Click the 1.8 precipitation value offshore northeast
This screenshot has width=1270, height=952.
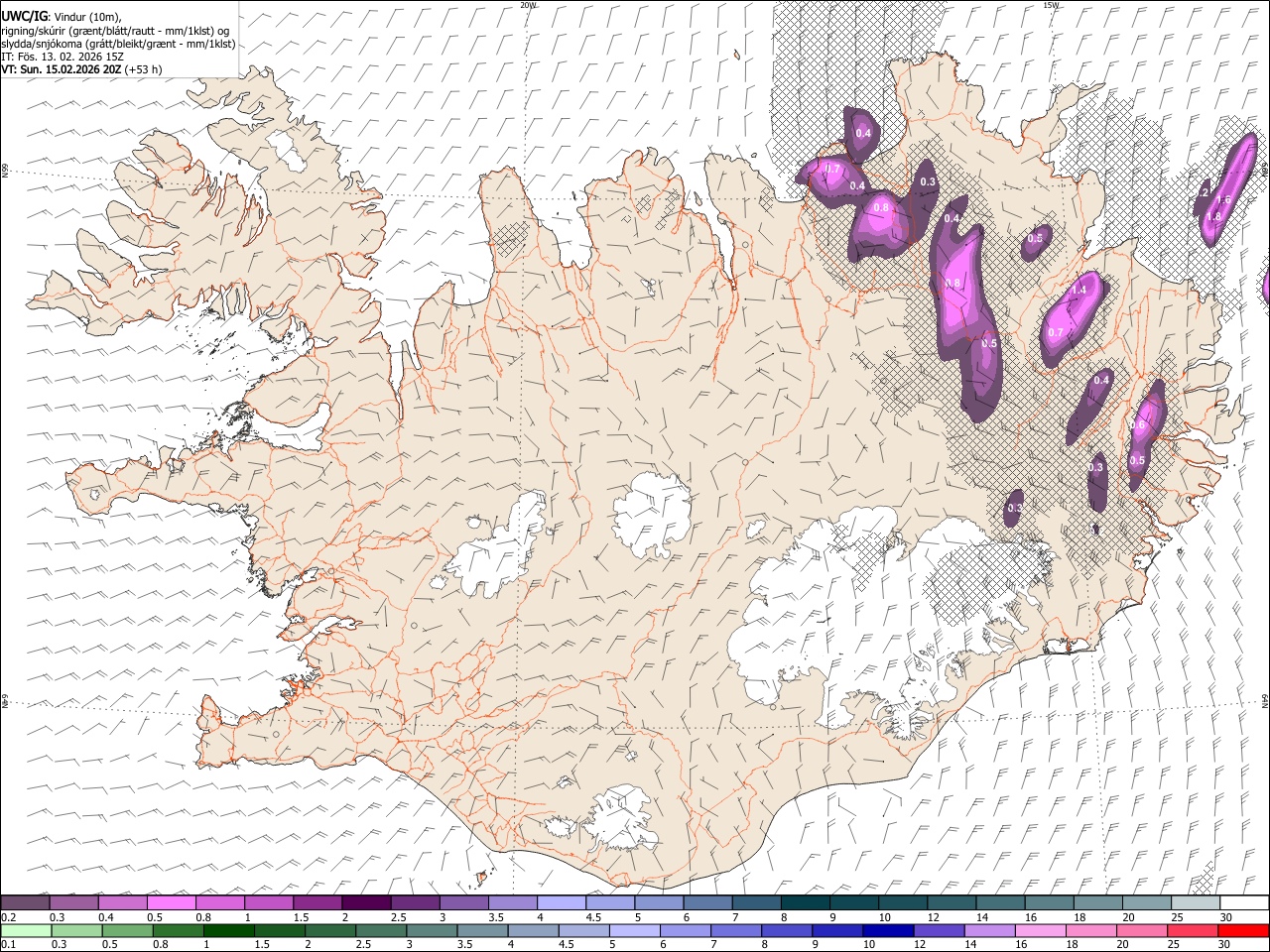1212,216
